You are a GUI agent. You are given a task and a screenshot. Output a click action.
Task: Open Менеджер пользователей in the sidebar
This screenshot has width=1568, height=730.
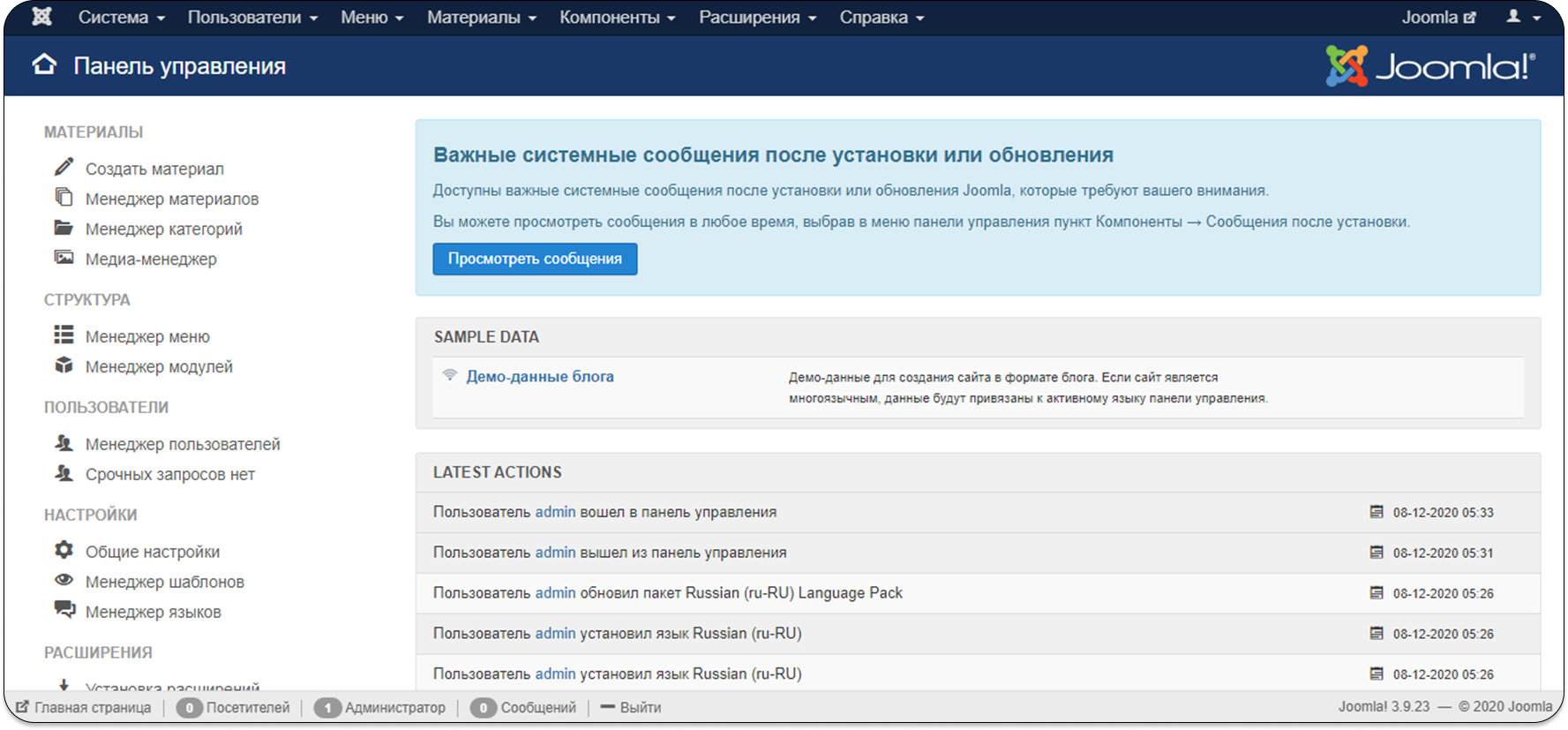click(183, 444)
